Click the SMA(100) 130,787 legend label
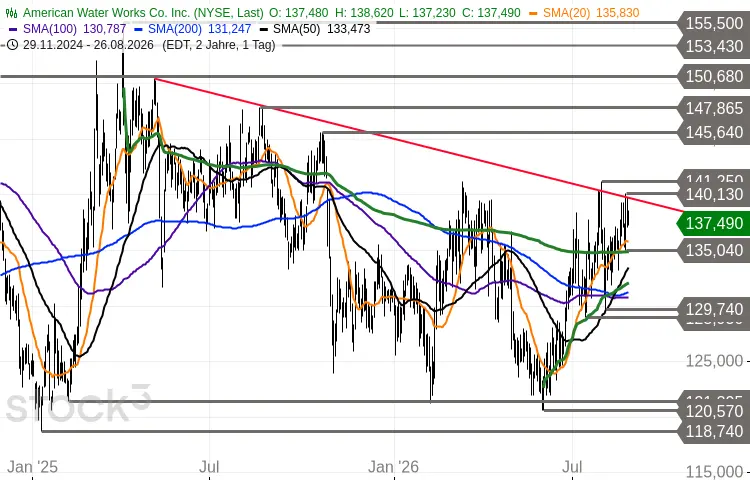750x480 pixels. (x=75, y=29)
